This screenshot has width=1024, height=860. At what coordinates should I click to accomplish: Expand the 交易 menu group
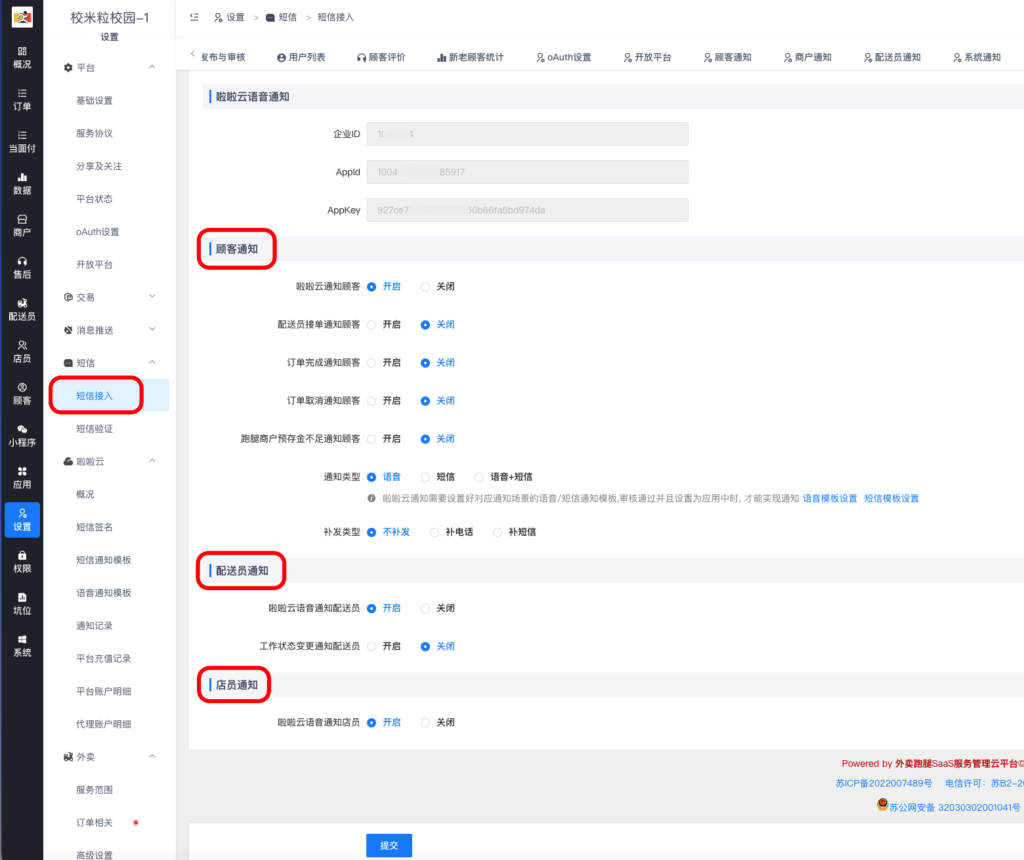pos(88,296)
